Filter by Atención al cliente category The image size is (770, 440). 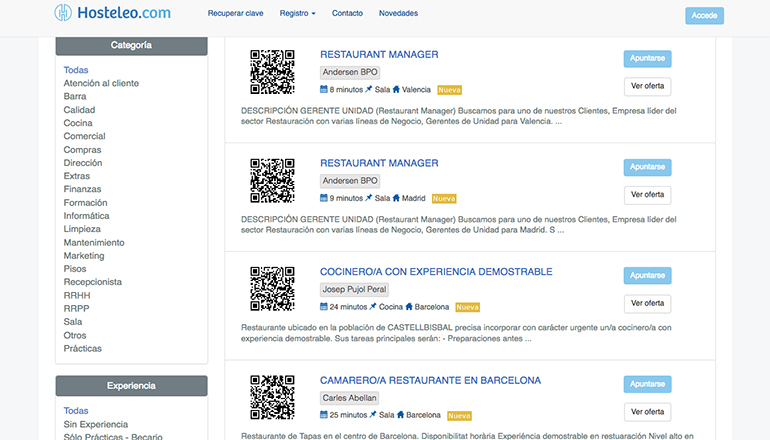pyautogui.click(x=101, y=83)
